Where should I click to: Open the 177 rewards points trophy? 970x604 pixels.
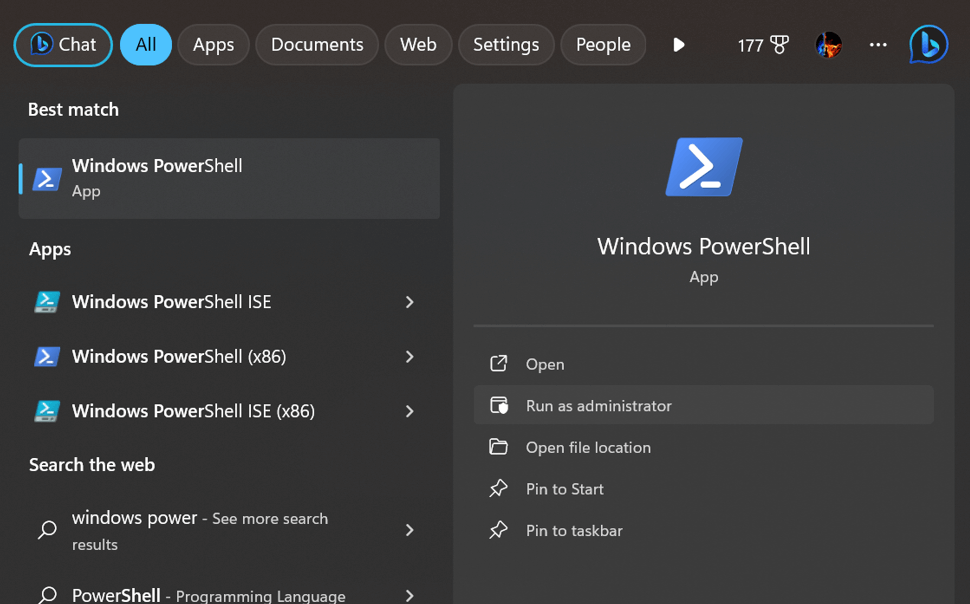tap(763, 45)
